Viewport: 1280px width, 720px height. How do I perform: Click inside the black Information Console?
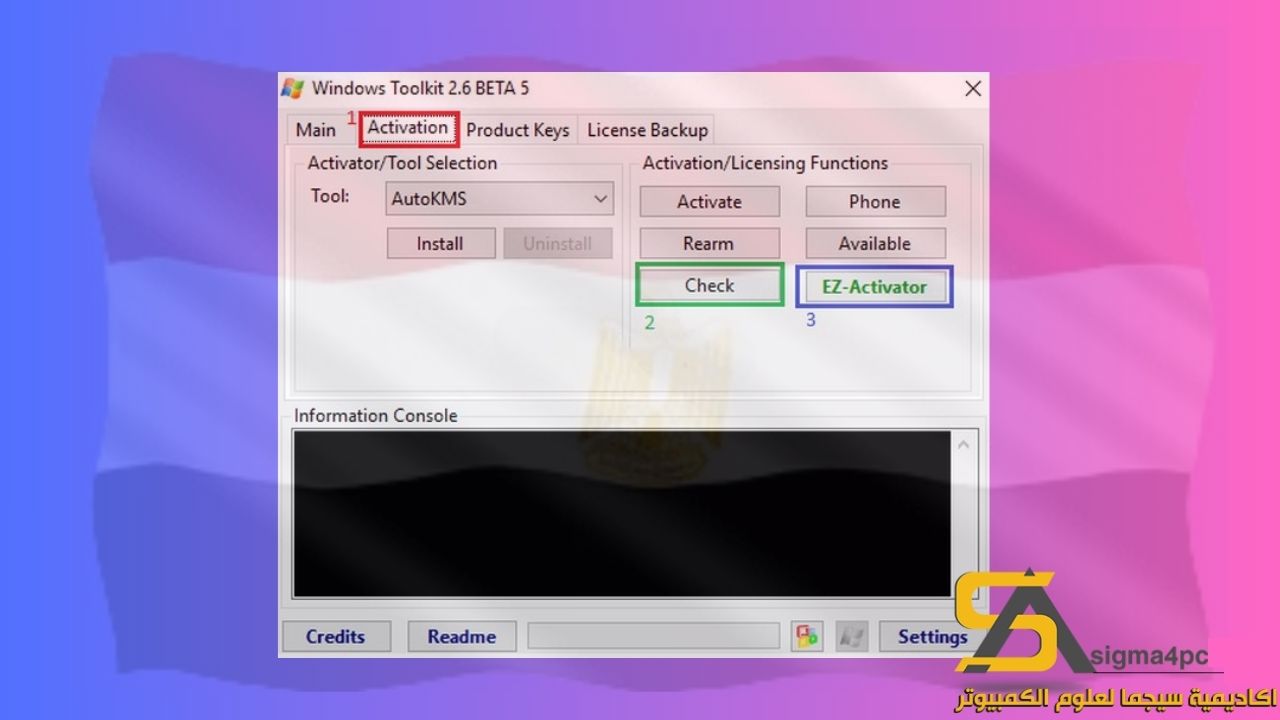622,514
